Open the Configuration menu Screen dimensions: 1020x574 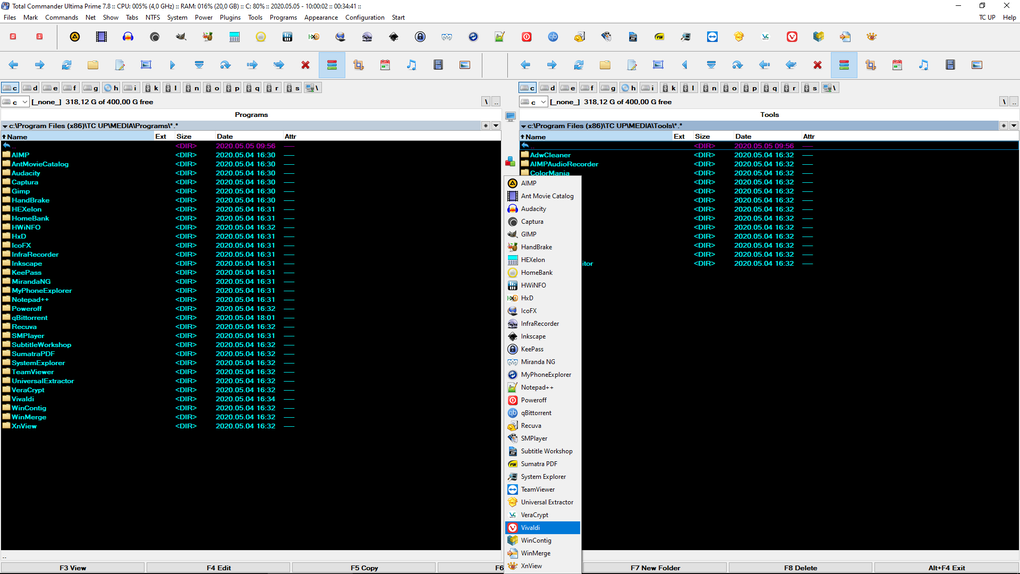pyautogui.click(x=364, y=18)
